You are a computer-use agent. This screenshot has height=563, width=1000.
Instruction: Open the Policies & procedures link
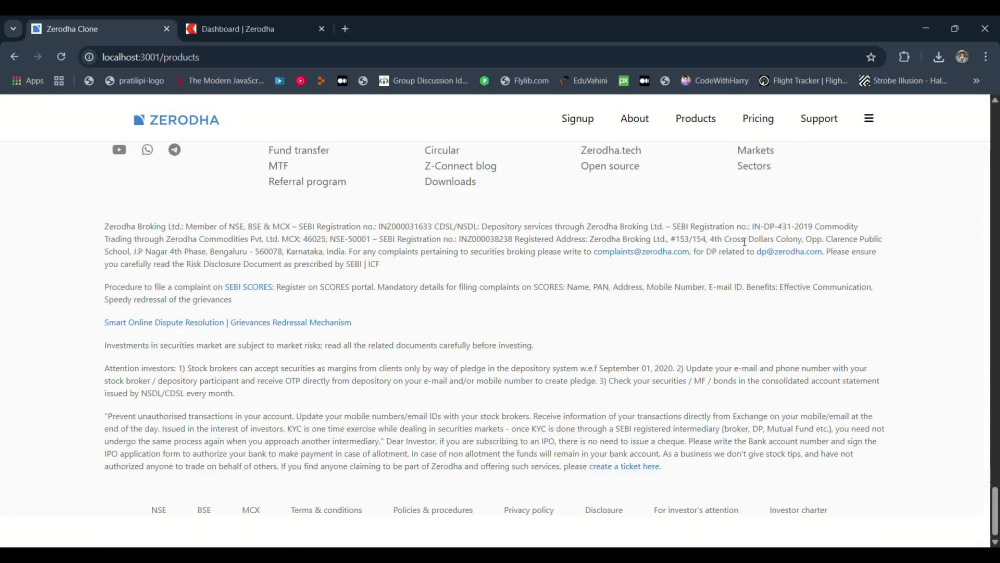(433, 510)
